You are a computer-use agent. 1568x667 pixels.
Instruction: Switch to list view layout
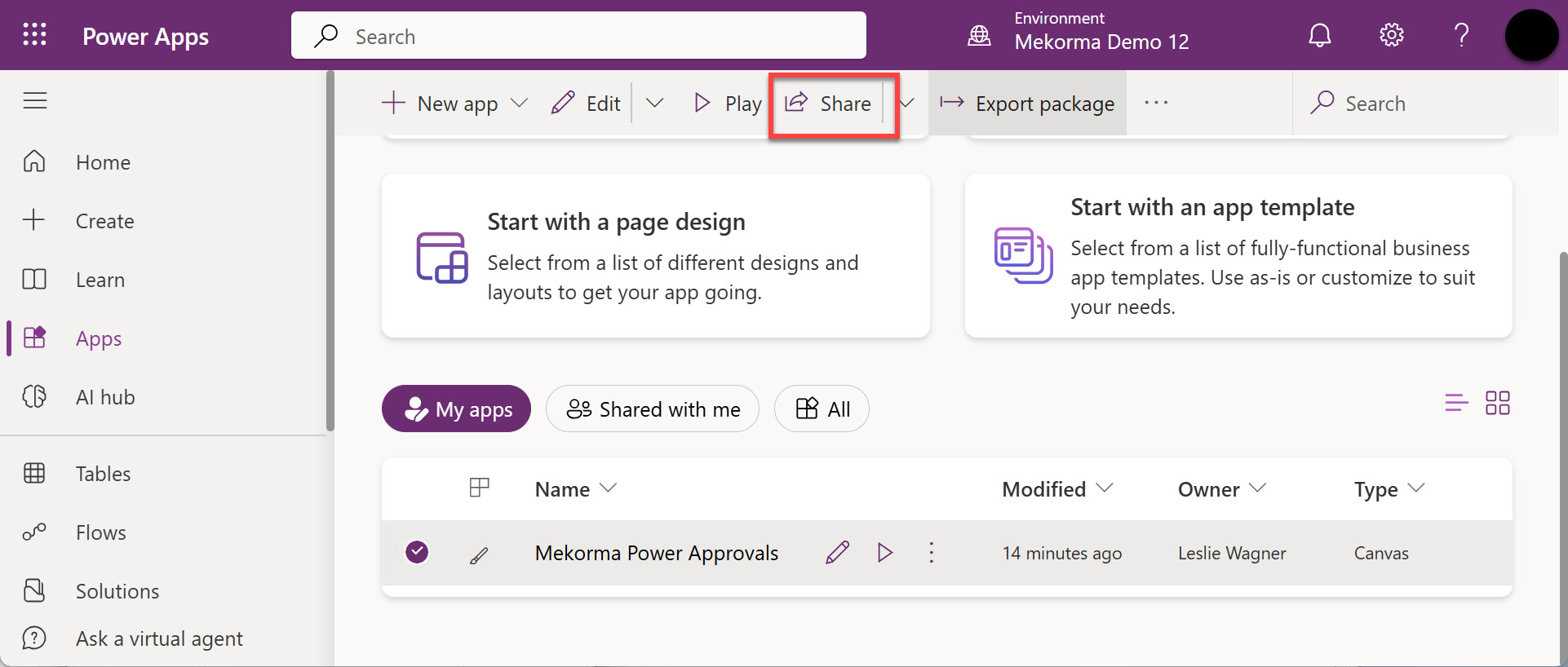click(1455, 403)
